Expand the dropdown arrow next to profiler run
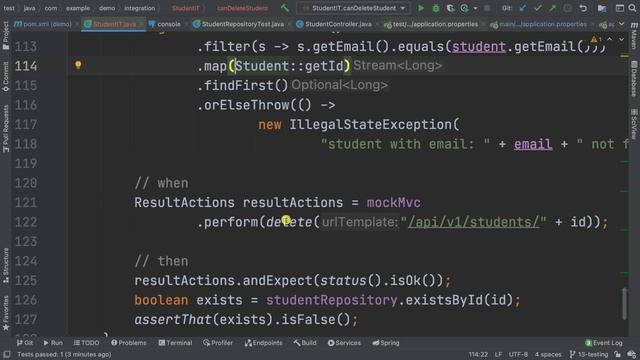Viewport: 640px width, 360px height. (x=475, y=8)
